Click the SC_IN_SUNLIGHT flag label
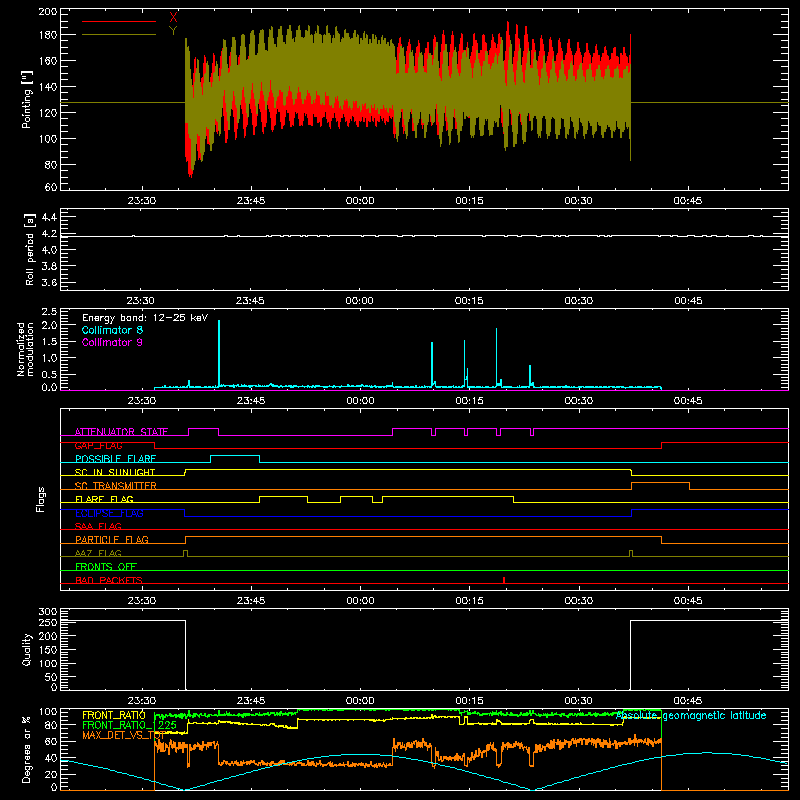The height and width of the screenshot is (800, 800). pyautogui.click(x=115, y=472)
